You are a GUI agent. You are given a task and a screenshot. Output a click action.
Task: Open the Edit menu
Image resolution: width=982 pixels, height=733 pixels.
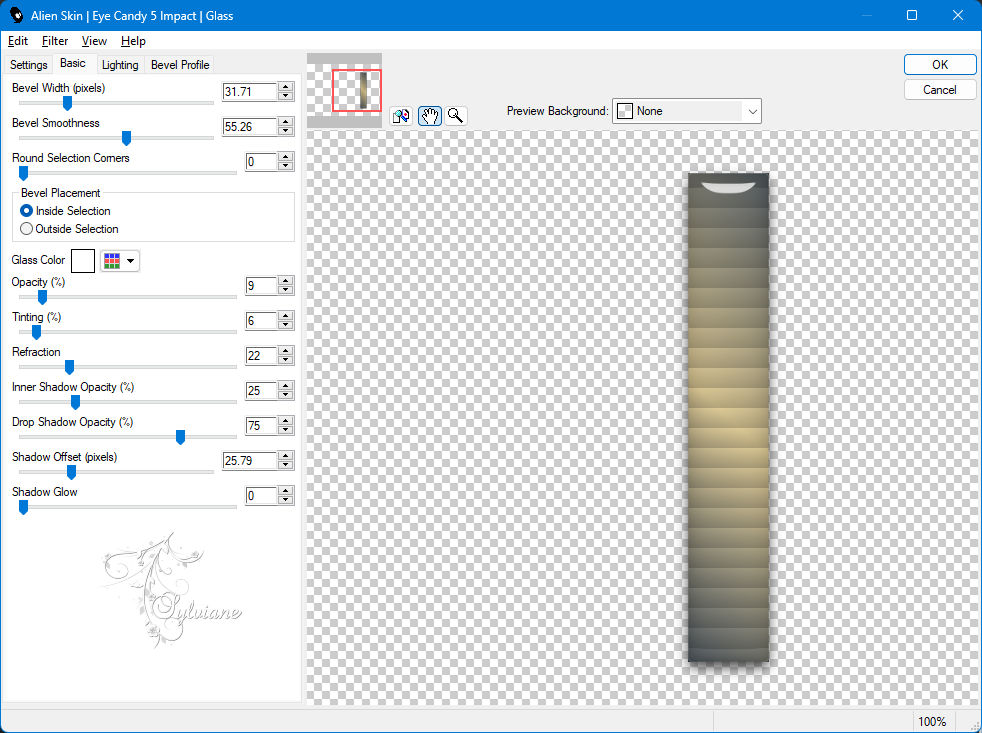pyautogui.click(x=18, y=41)
